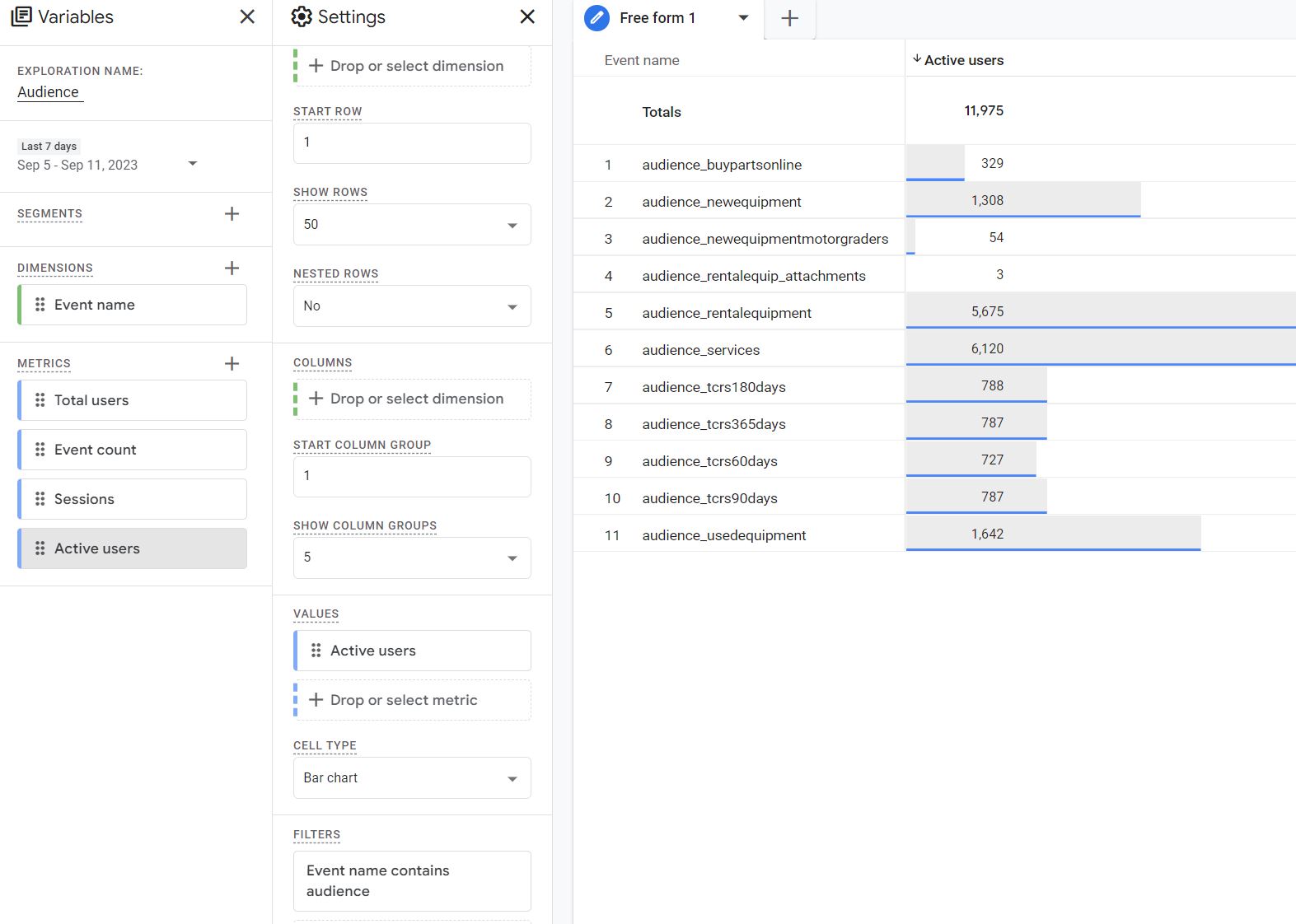Edit the exploration name Audience
The height and width of the screenshot is (924, 1296).
(49, 92)
